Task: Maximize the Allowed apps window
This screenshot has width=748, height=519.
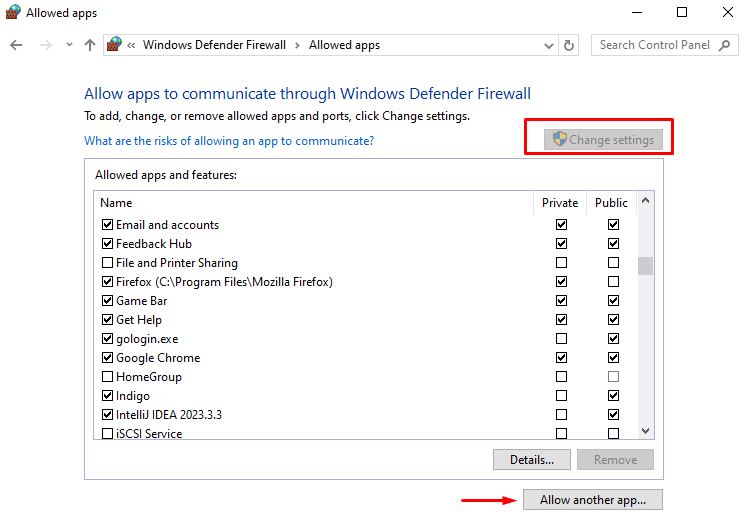Action: (x=682, y=12)
